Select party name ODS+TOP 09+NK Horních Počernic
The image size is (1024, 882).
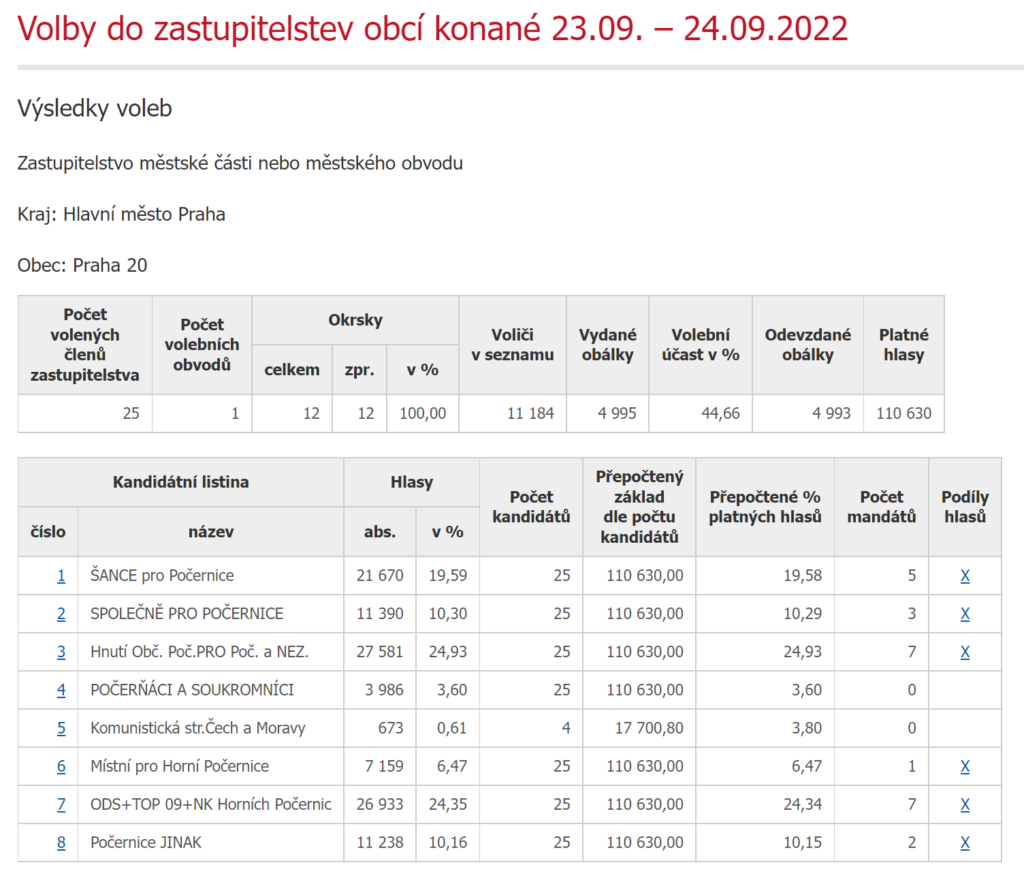point(211,804)
